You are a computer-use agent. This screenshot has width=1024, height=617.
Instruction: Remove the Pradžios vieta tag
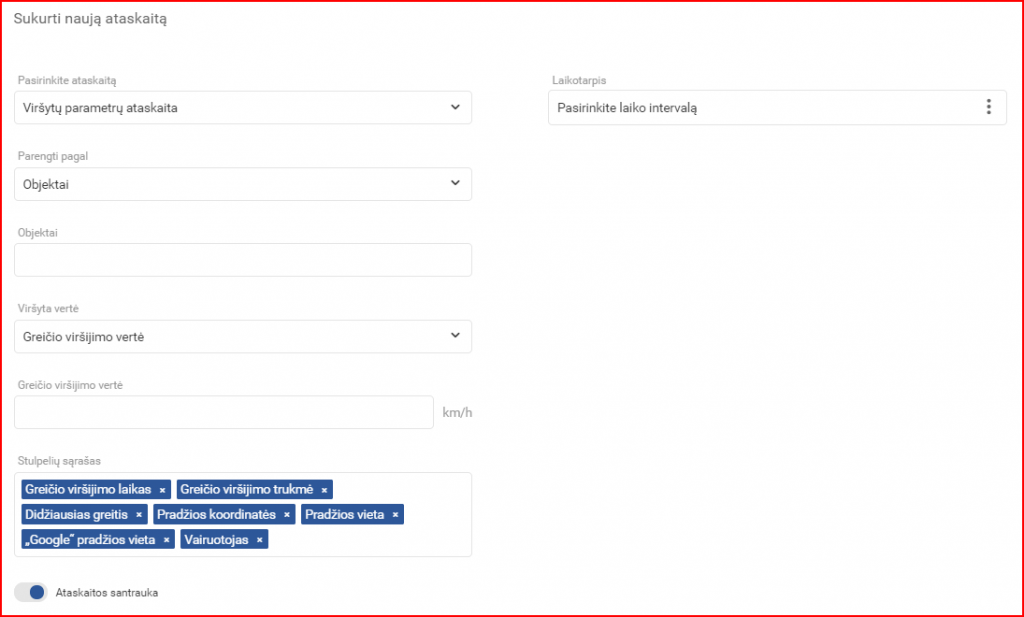click(395, 514)
